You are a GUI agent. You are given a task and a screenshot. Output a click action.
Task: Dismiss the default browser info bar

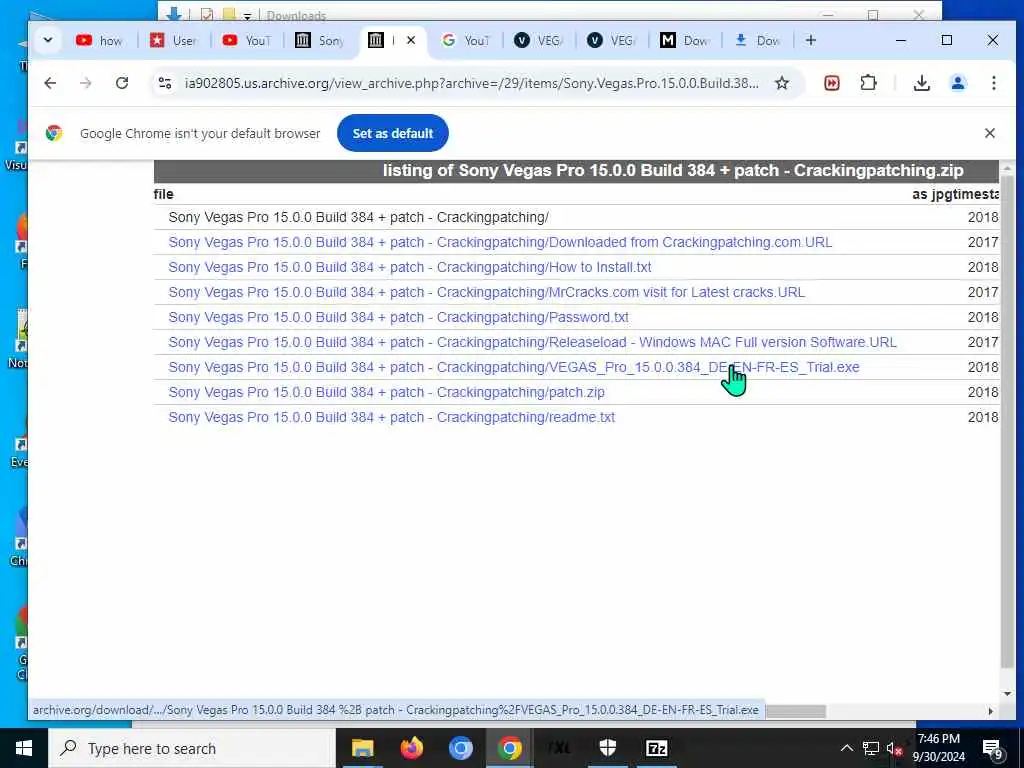[x=989, y=133]
